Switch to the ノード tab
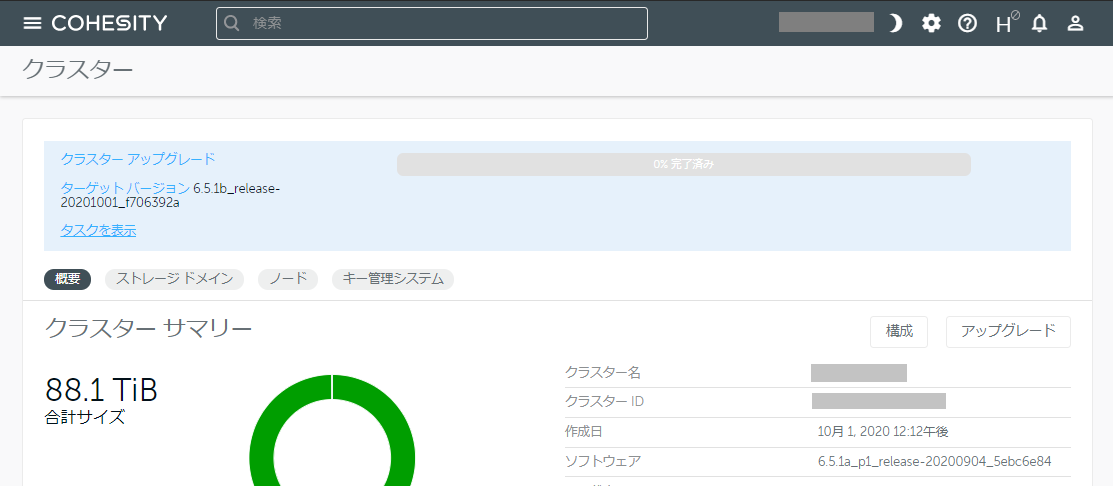The height and width of the screenshot is (486, 1113). [287, 280]
